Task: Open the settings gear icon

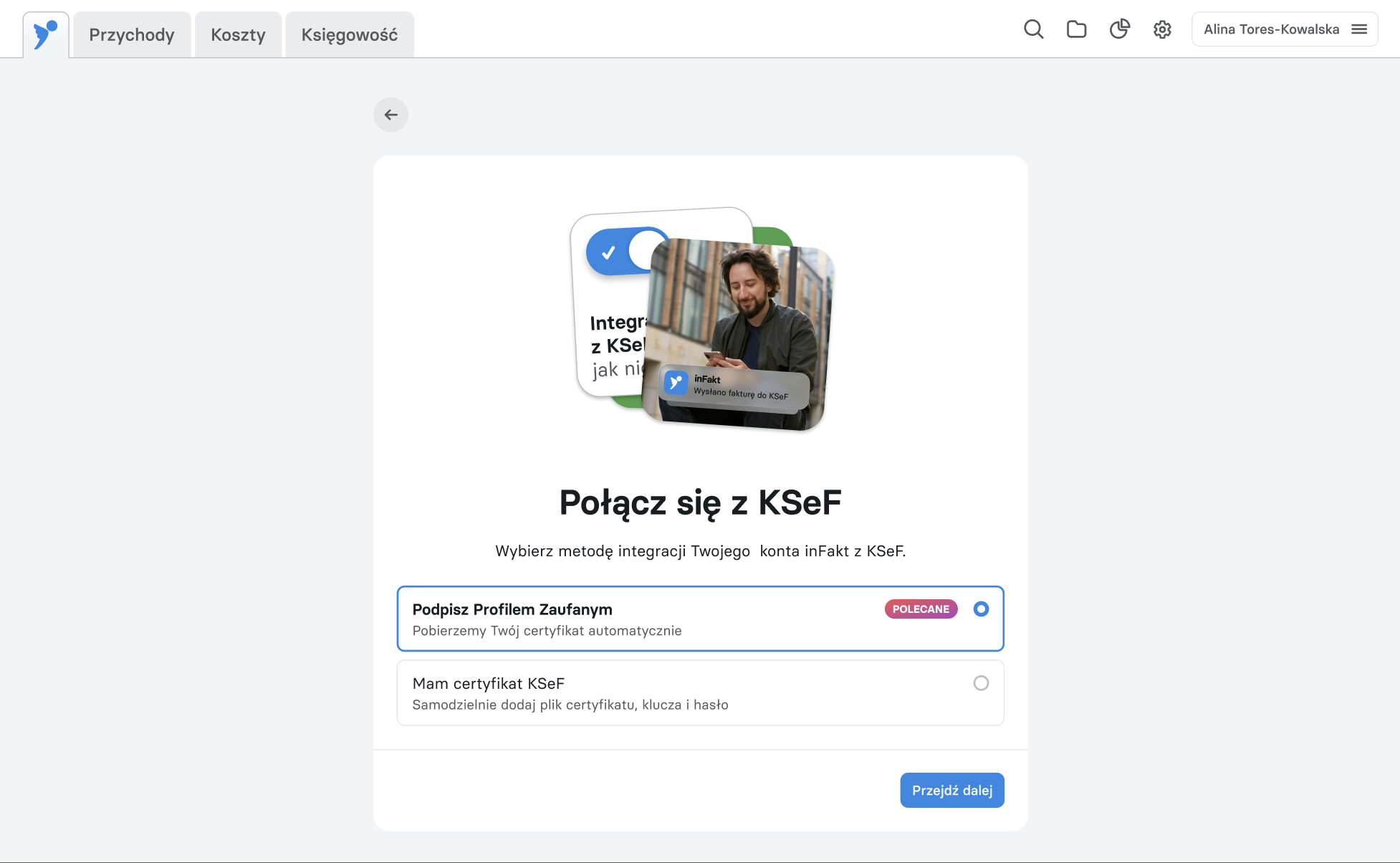Action: pyautogui.click(x=1162, y=29)
